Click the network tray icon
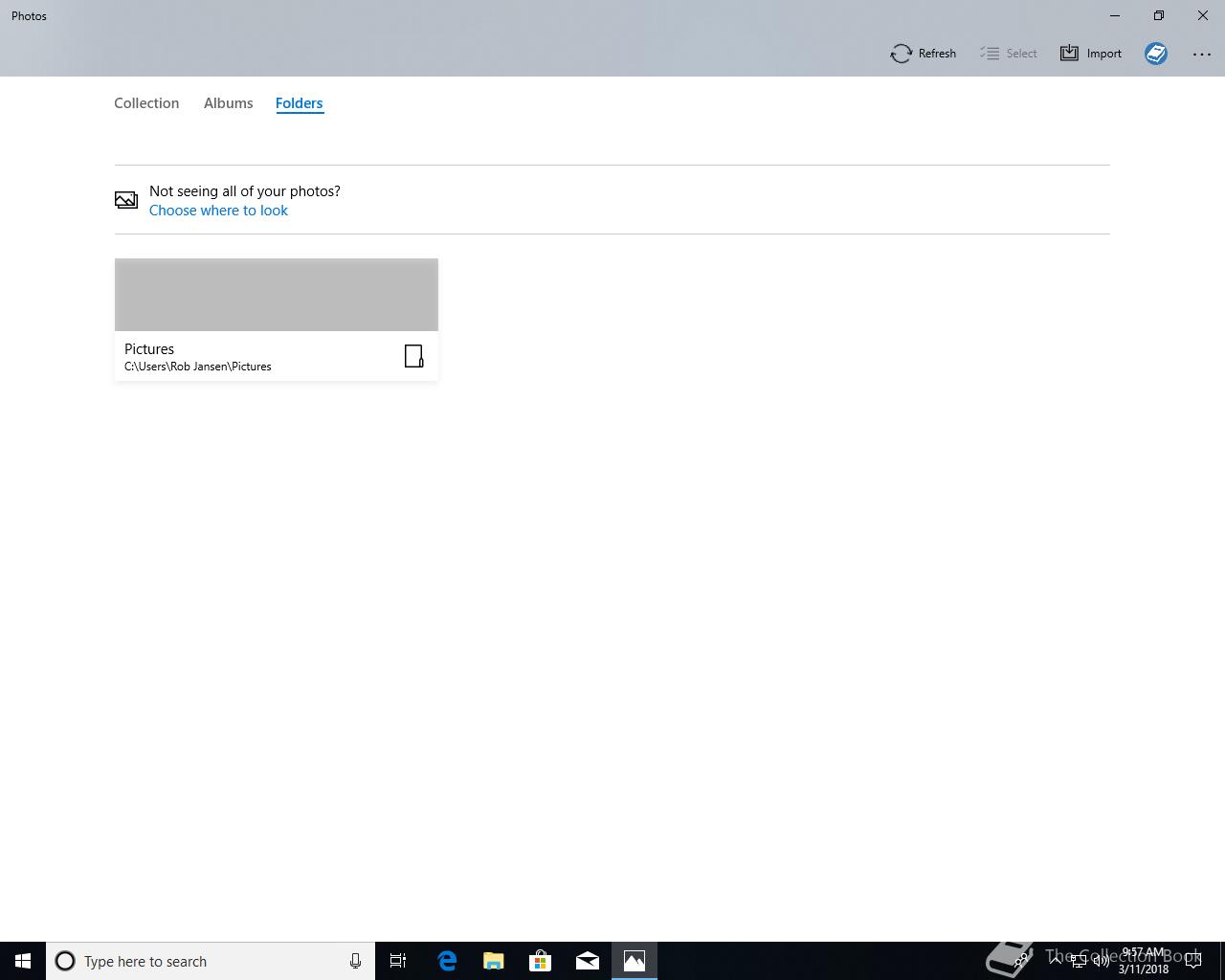This screenshot has height=980, width=1225. pyautogui.click(x=1078, y=961)
